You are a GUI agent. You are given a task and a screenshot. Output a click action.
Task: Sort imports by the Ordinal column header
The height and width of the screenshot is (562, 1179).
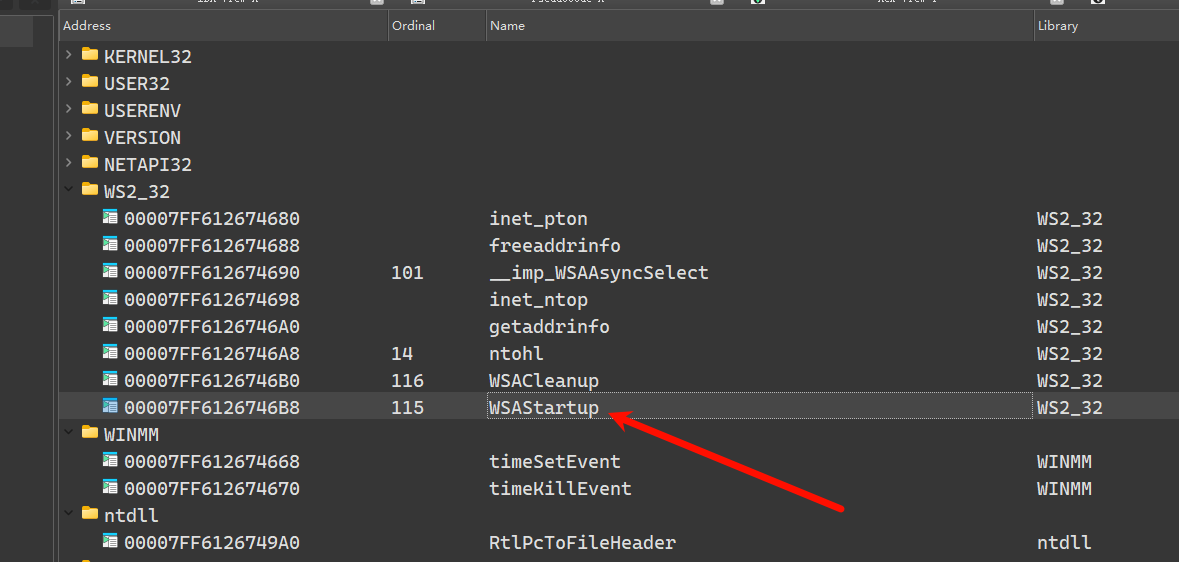[x=437, y=26]
